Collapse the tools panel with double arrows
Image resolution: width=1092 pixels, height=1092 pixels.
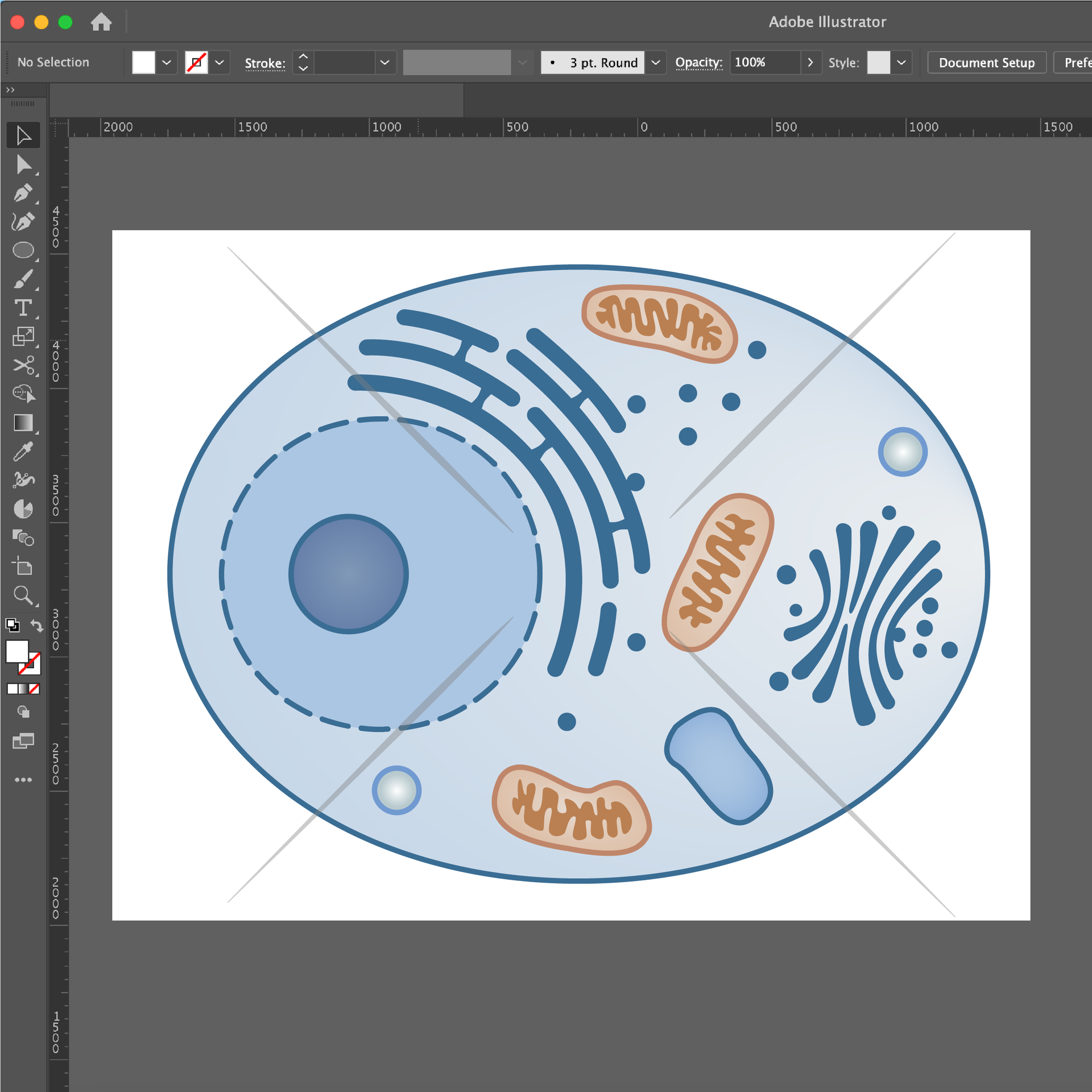tap(11, 89)
